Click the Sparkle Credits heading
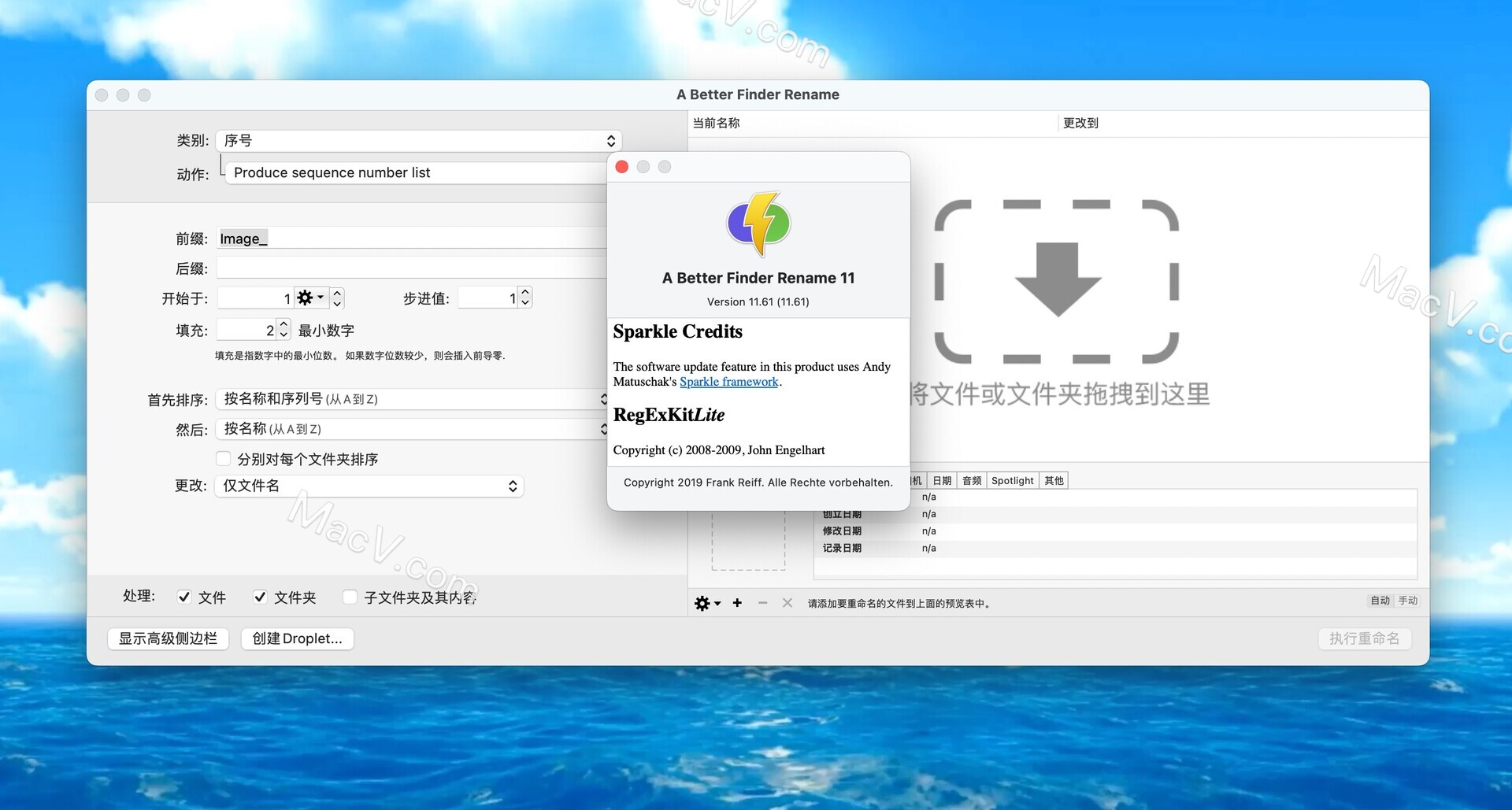 click(678, 331)
